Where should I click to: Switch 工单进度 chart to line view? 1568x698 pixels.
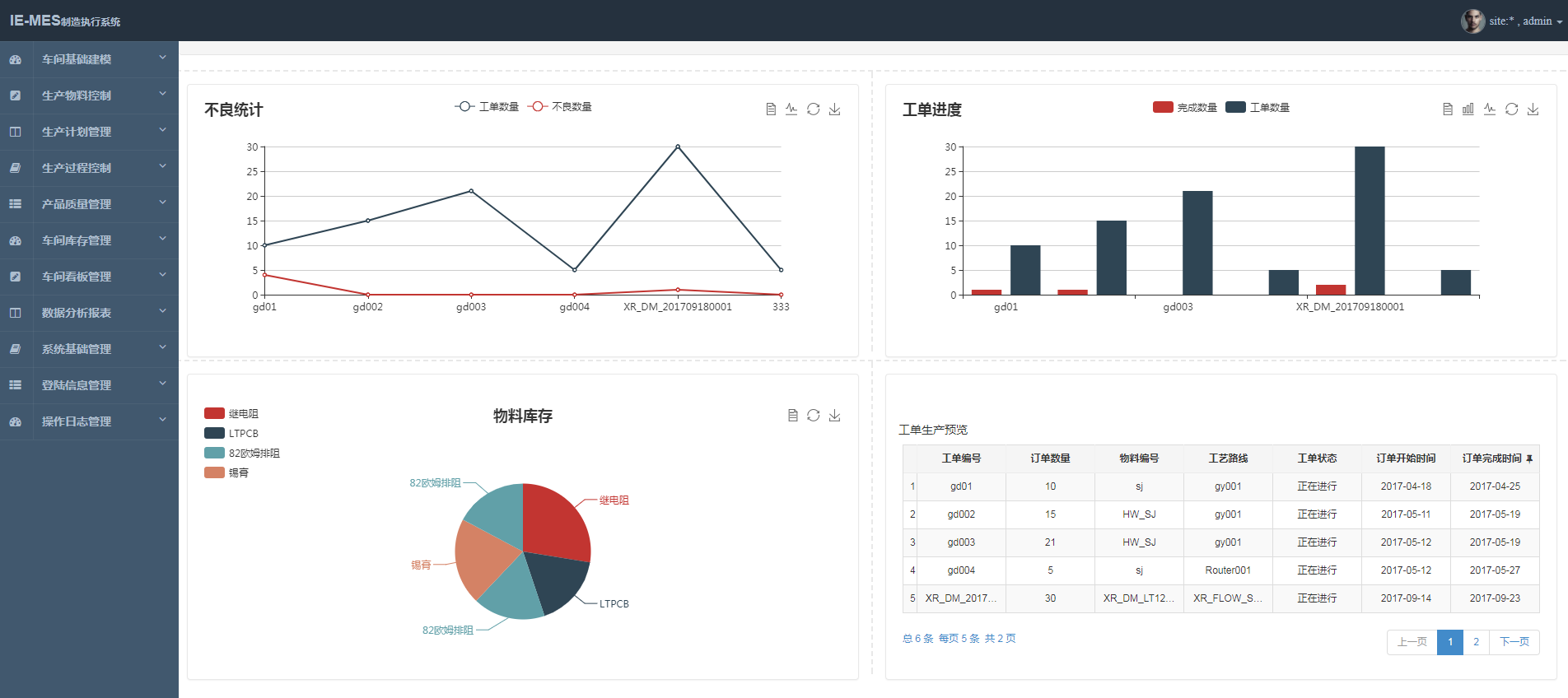click(1490, 109)
